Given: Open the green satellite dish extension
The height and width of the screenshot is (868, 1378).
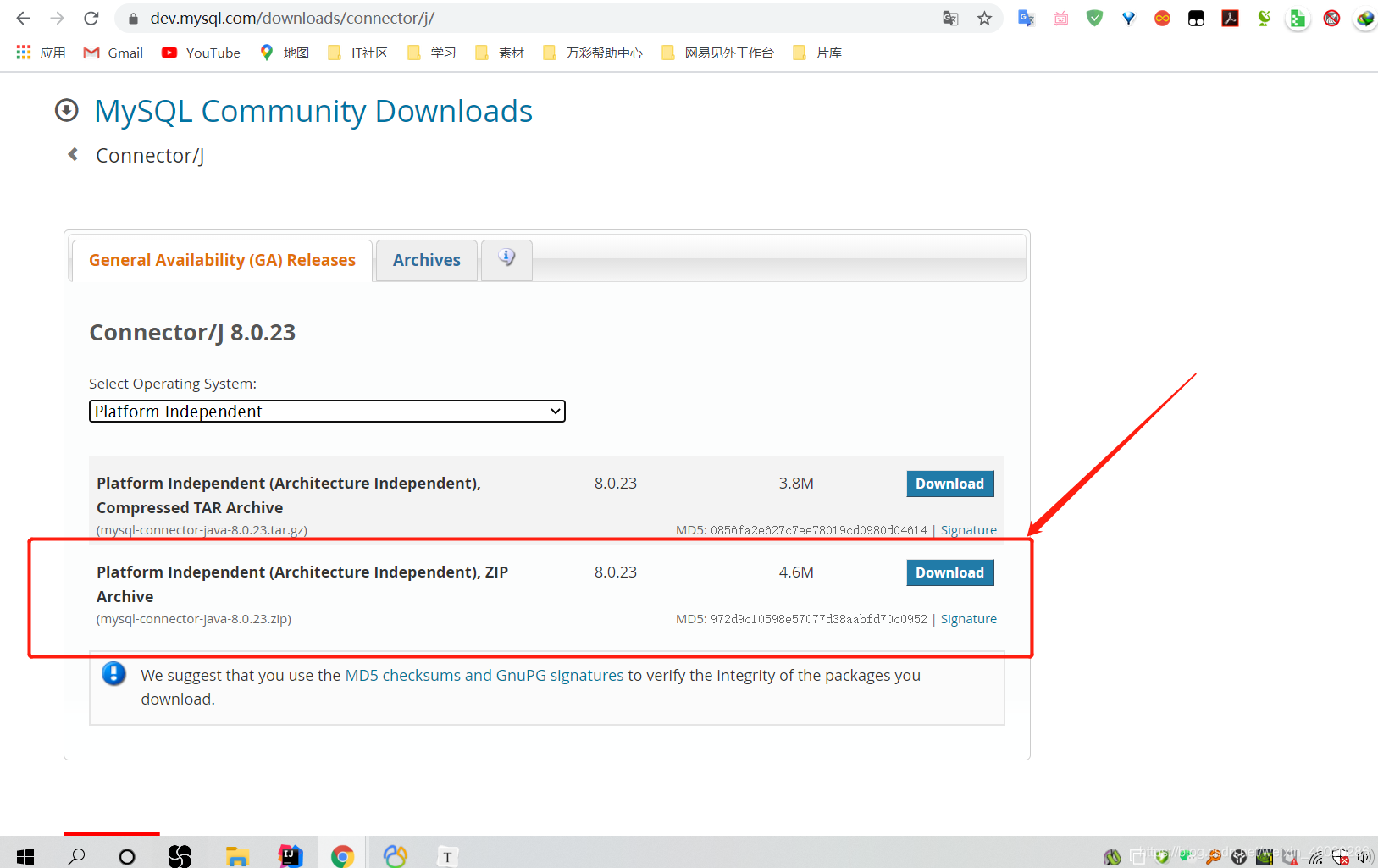Looking at the screenshot, I should pos(1264,18).
